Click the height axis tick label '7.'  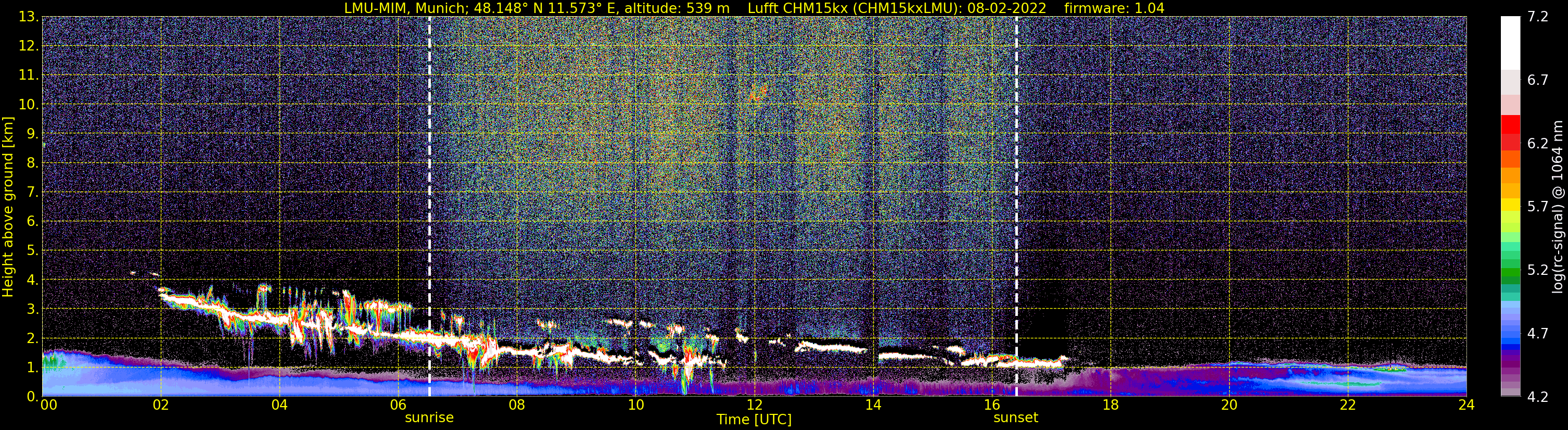[x=32, y=193]
